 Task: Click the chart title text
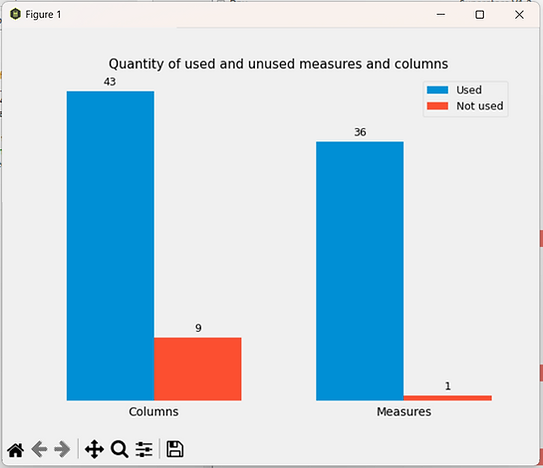point(278,64)
